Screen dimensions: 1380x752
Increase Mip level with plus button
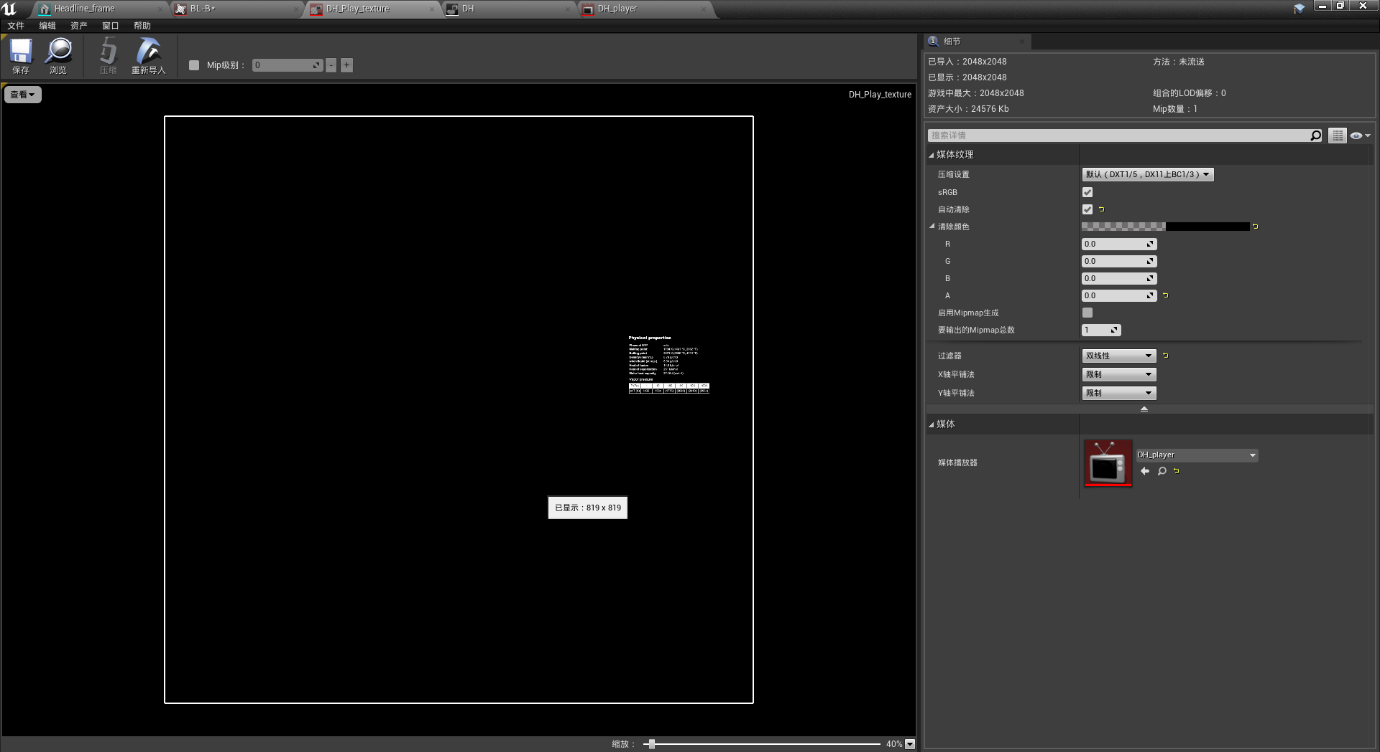347,65
